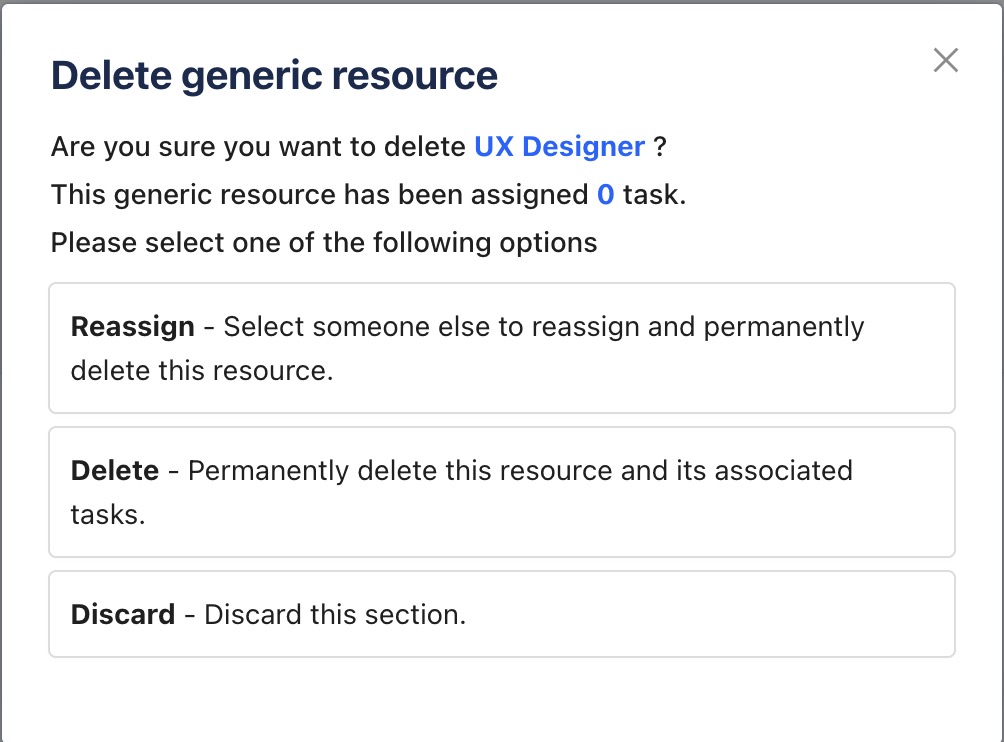This screenshot has height=742, width=1004.
Task: Click 'delete this resource.' line in Reassign card
Action: coord(201,371)
